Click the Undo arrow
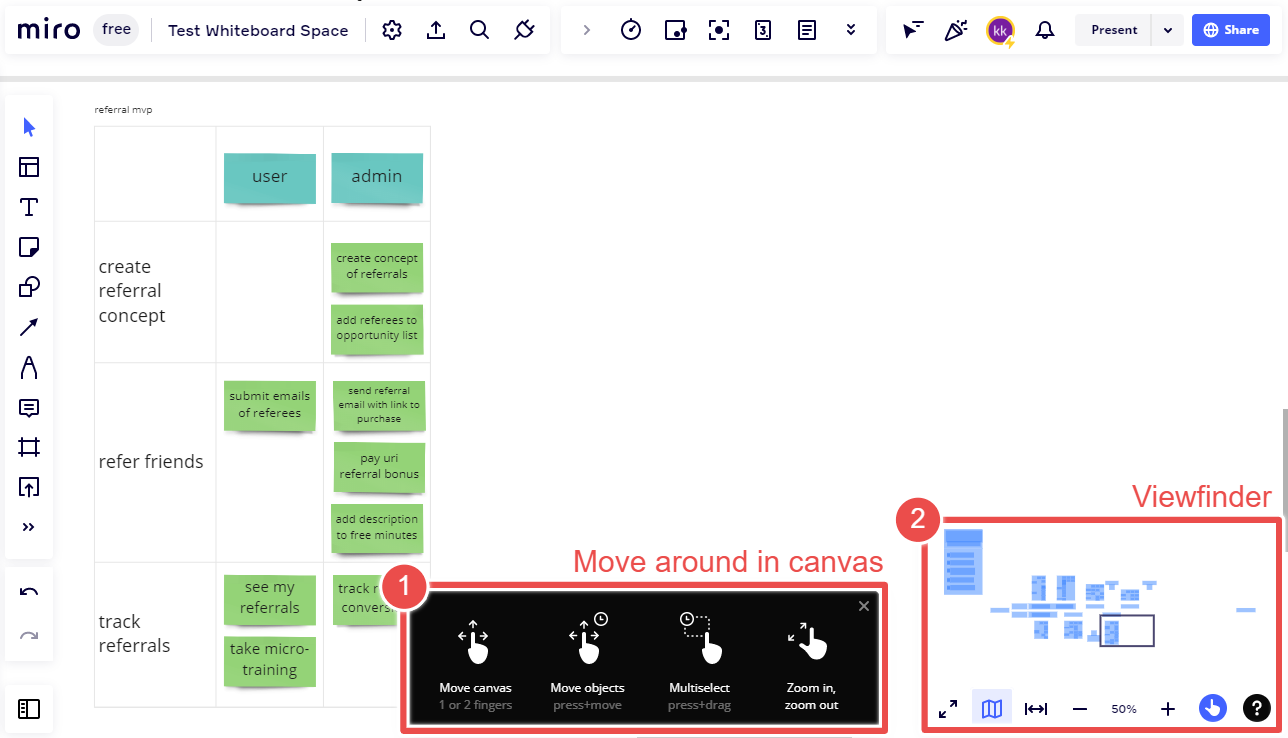The height and width of the screenshot is (738, 1288). (x=29, y=592)
